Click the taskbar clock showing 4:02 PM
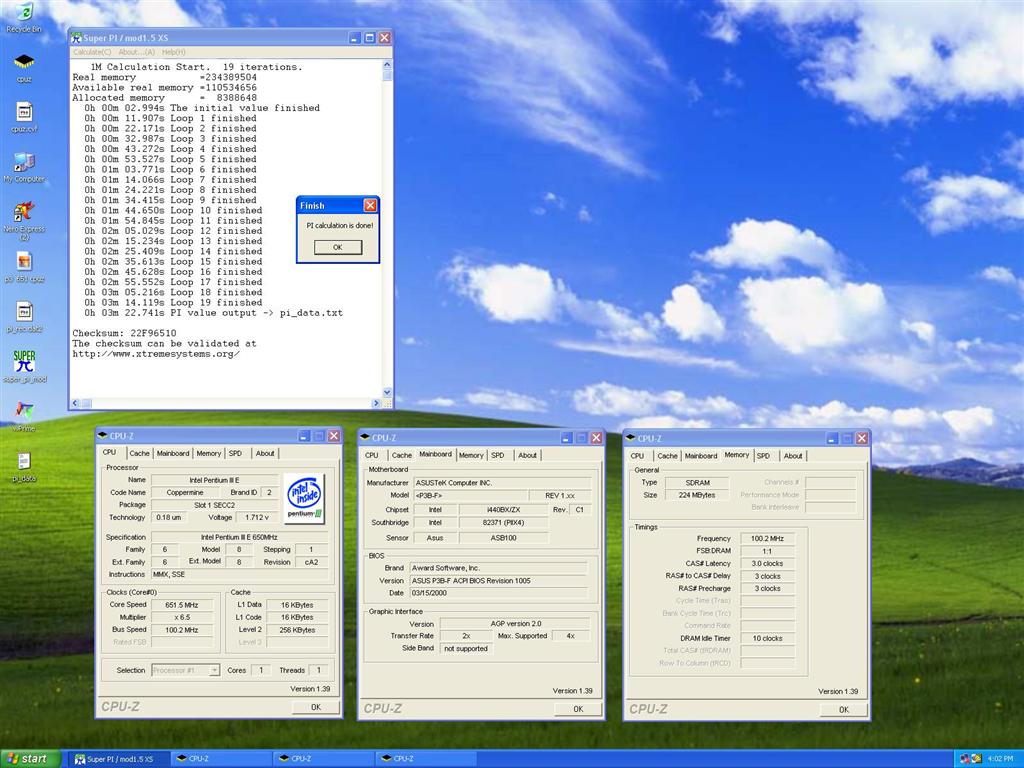The image size is (1024, 768). coord(1000,759)
